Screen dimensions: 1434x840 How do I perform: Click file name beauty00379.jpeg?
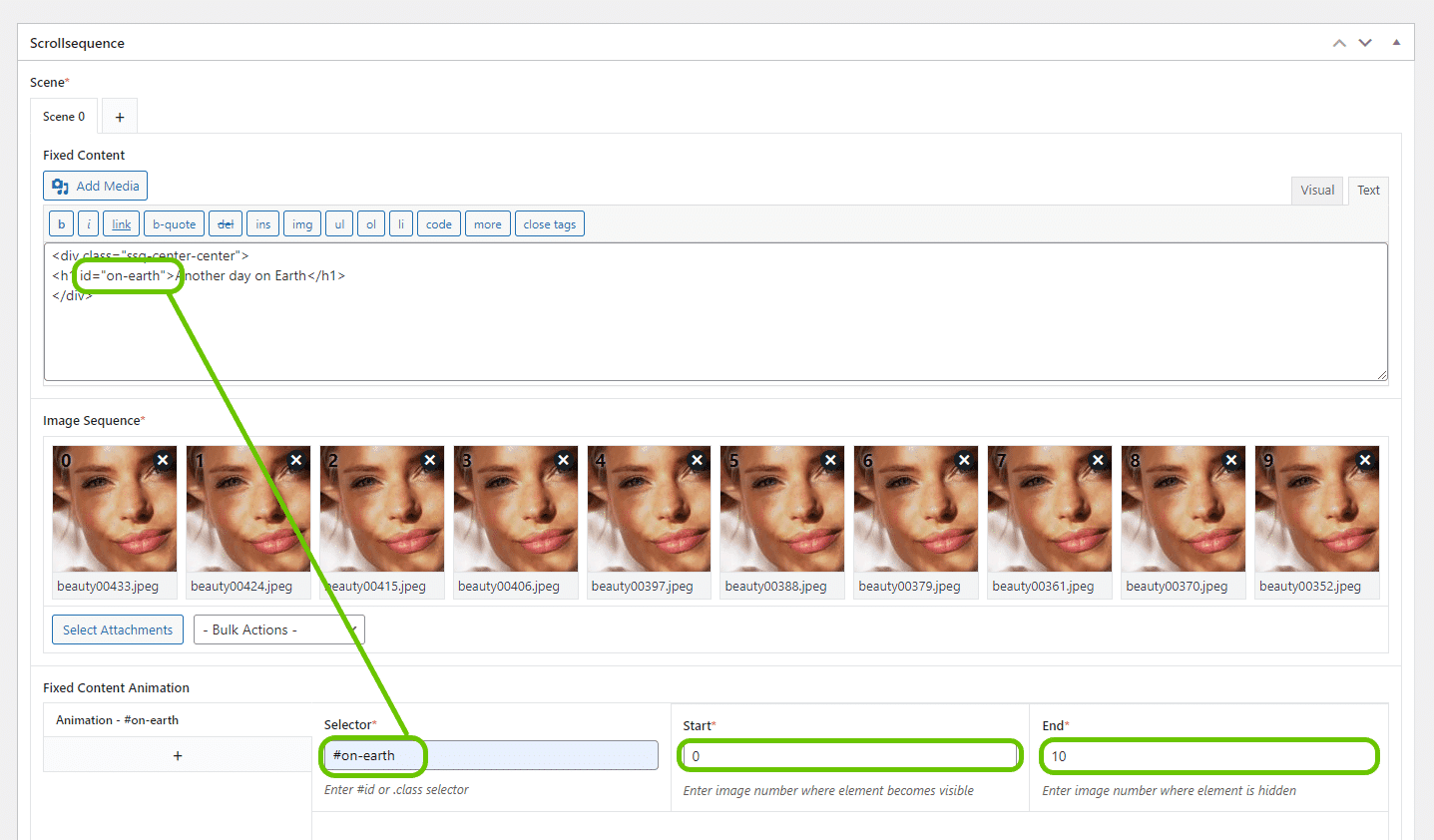(x=909, y=587)
